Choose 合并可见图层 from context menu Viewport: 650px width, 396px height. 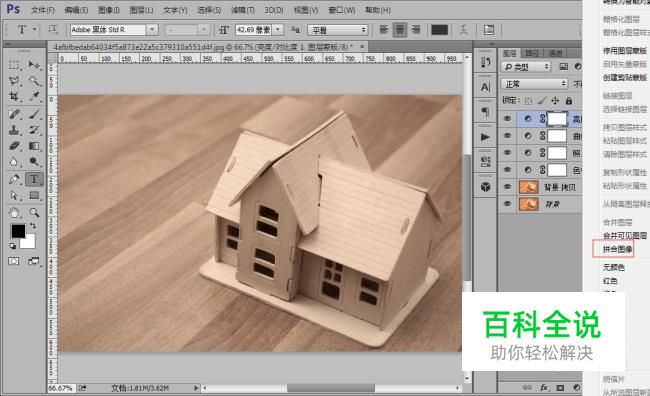(x=624, y=236)
